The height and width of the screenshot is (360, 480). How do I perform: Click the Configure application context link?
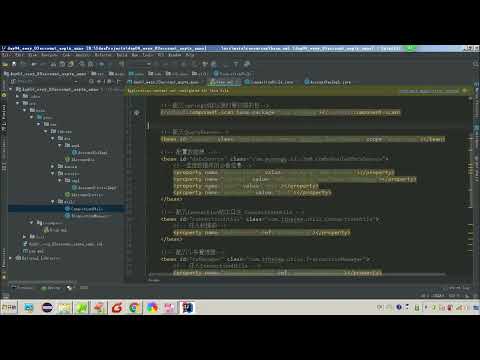[429, 91]
